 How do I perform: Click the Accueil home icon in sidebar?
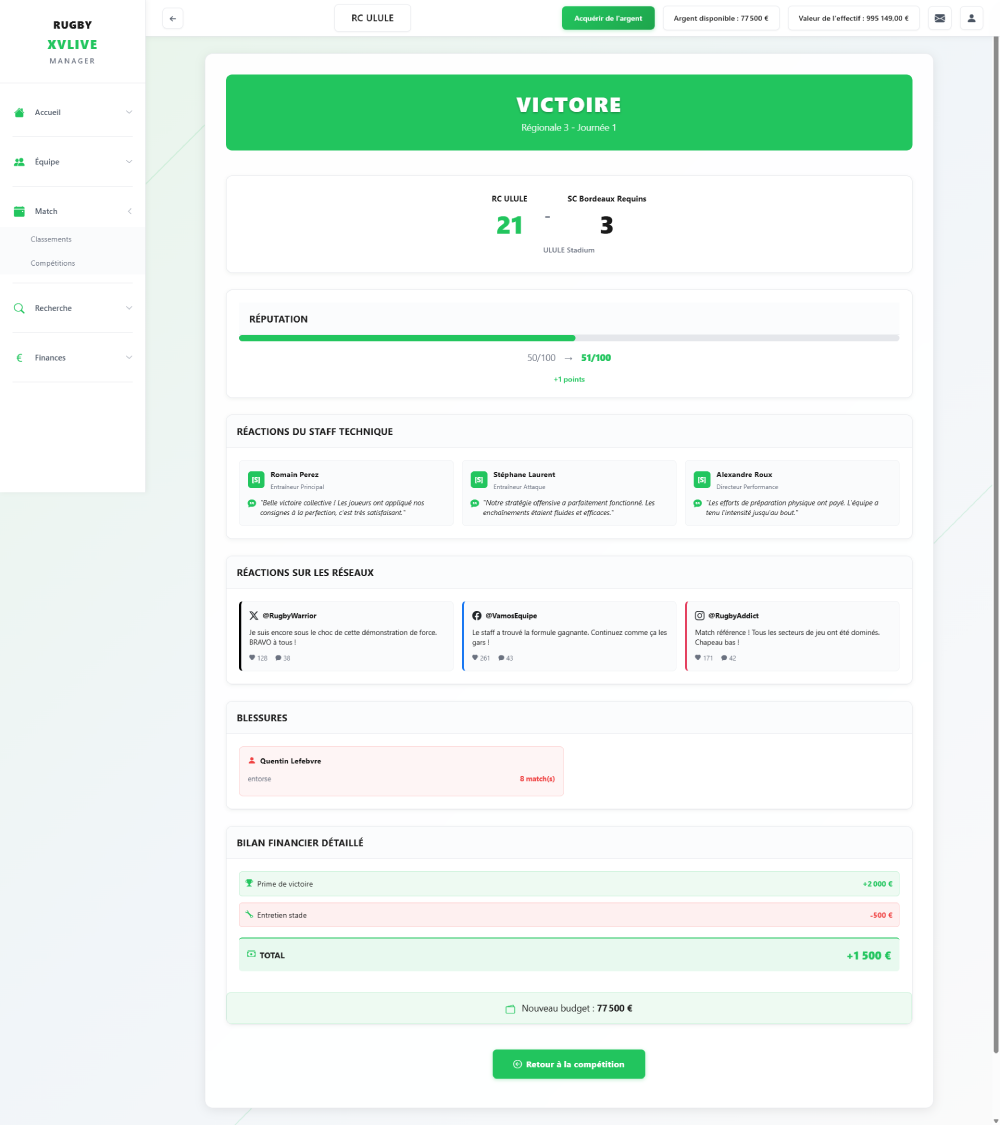[19, 112]
